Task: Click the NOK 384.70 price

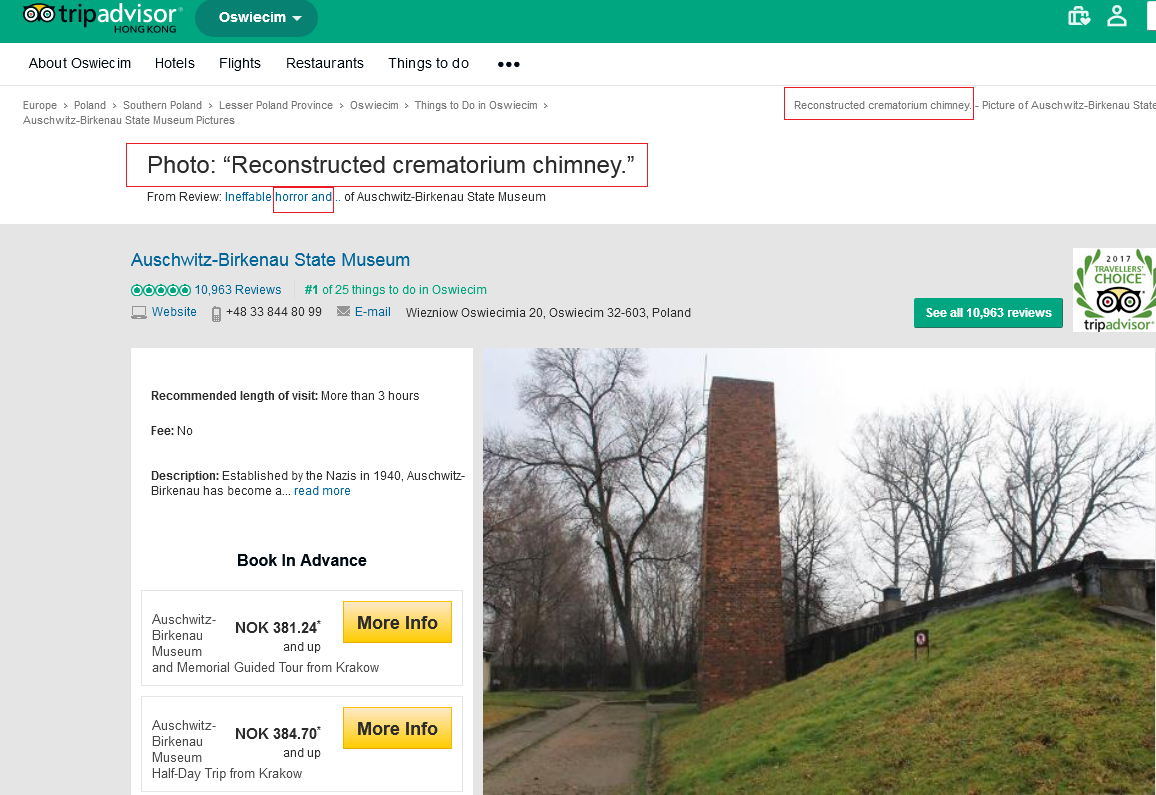Action: 278,734
